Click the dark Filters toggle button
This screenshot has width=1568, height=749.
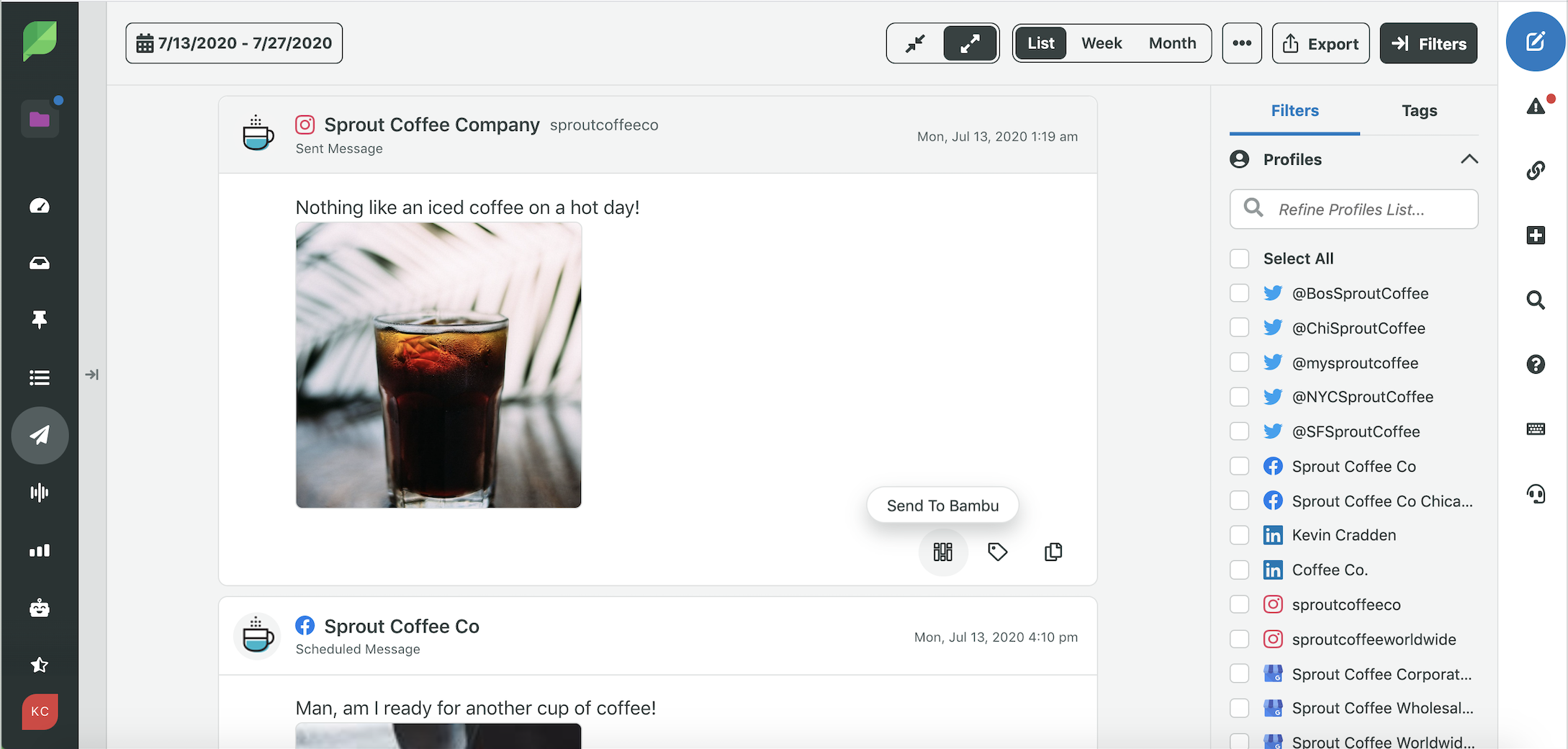(x=1428, y=43)
